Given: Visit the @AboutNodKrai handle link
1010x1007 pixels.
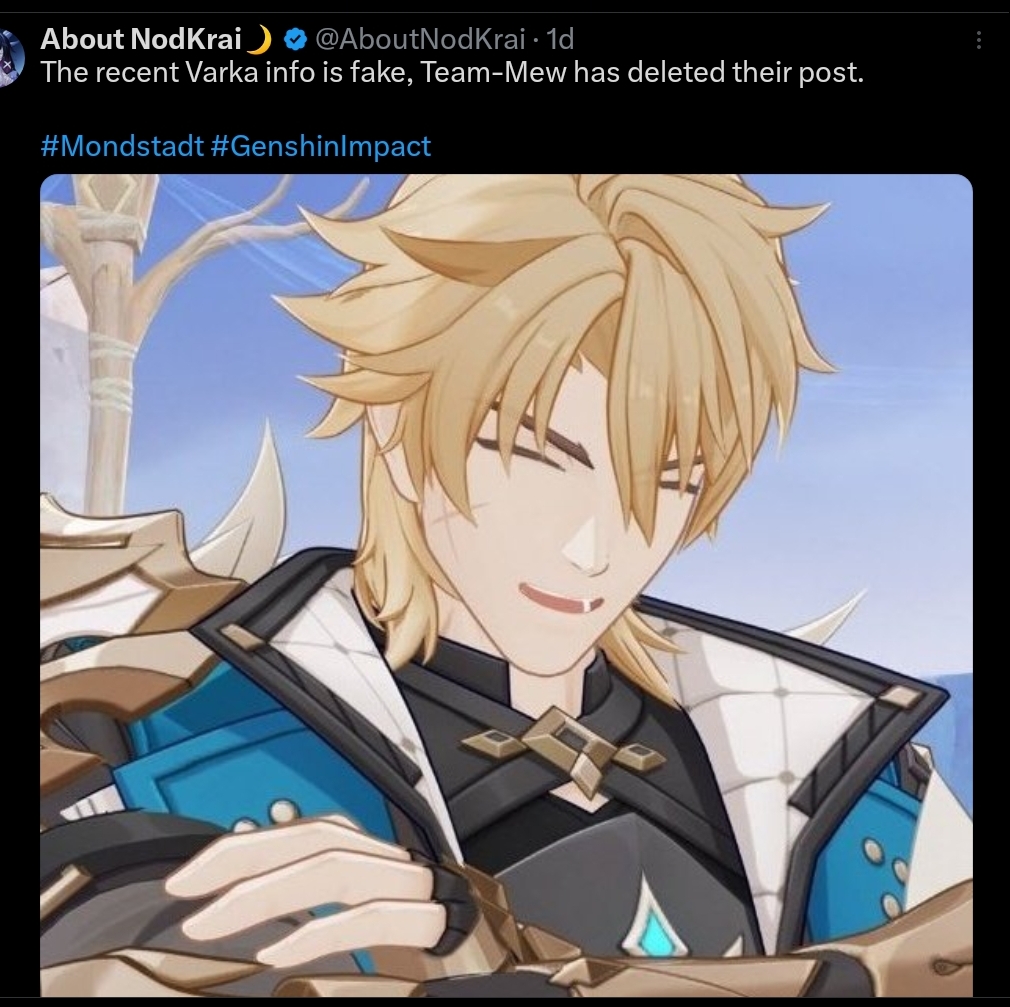Looking at the screenshot, I should pyautogui.click(x=420, y=40).
